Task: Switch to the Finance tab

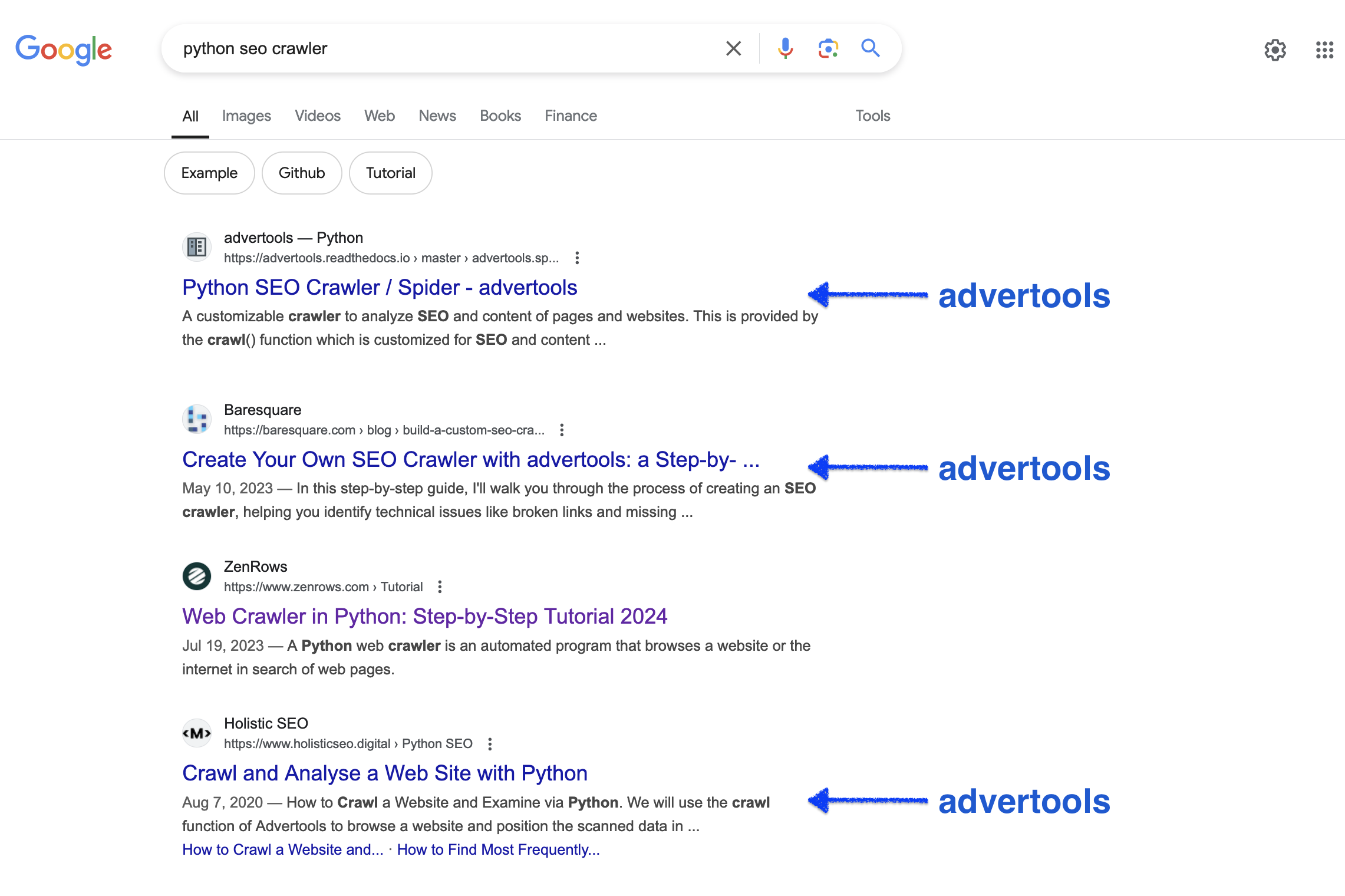Action: point(571,116)
